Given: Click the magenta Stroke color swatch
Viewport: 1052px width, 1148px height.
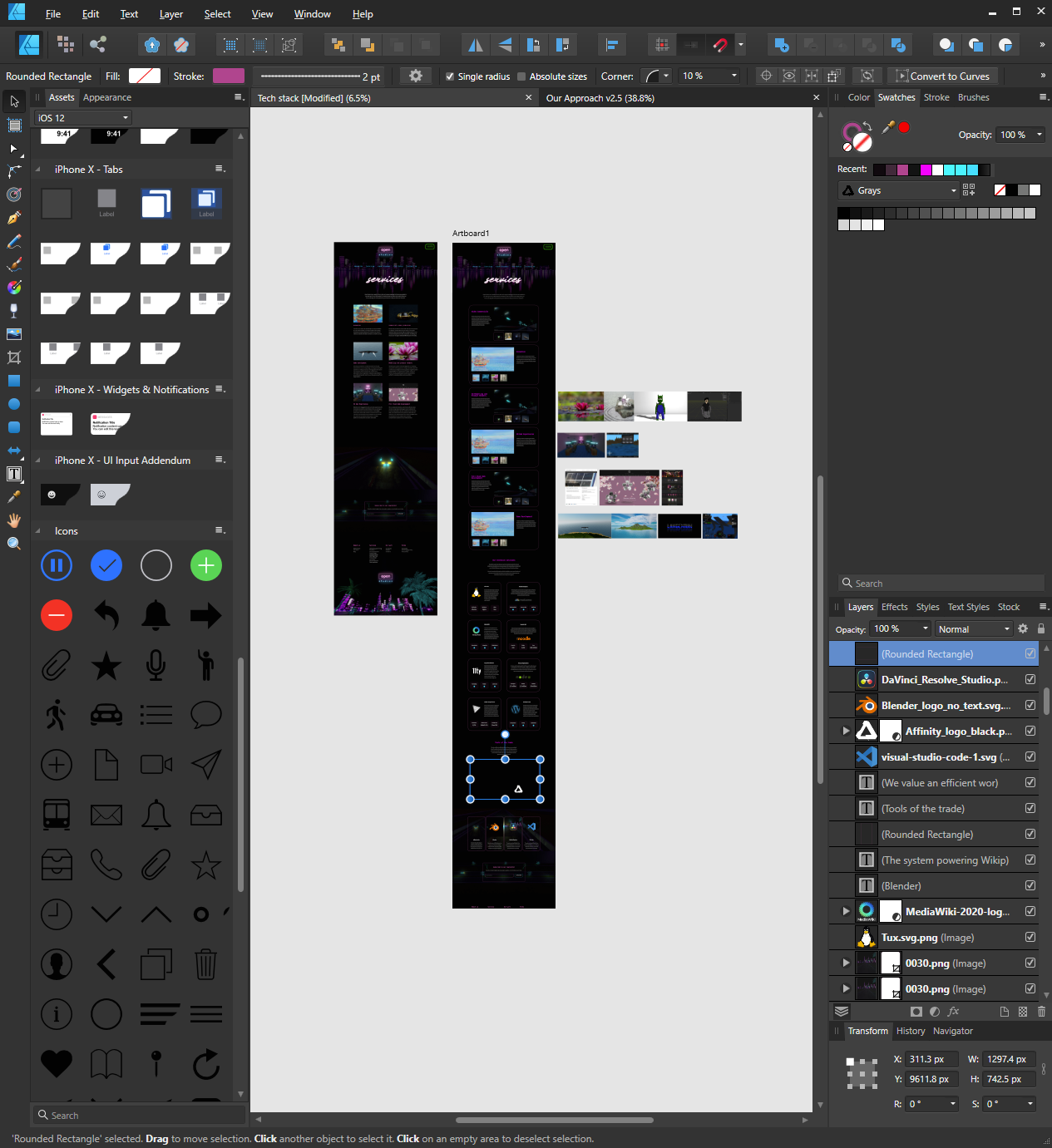Looking at the screenshot, I should pyautogui.click(x=228, y=76).
